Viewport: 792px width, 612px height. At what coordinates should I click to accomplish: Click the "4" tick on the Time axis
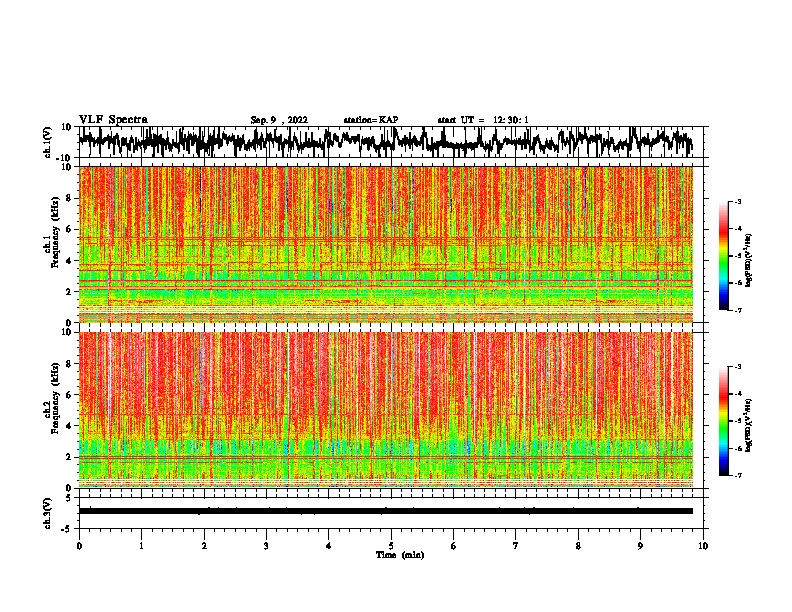click(328, 546)
